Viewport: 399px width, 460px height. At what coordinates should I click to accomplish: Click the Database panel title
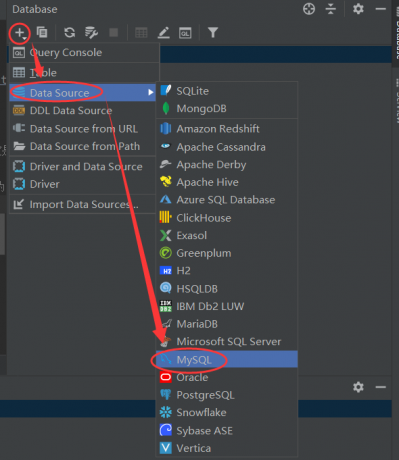(x=35, y=9)
